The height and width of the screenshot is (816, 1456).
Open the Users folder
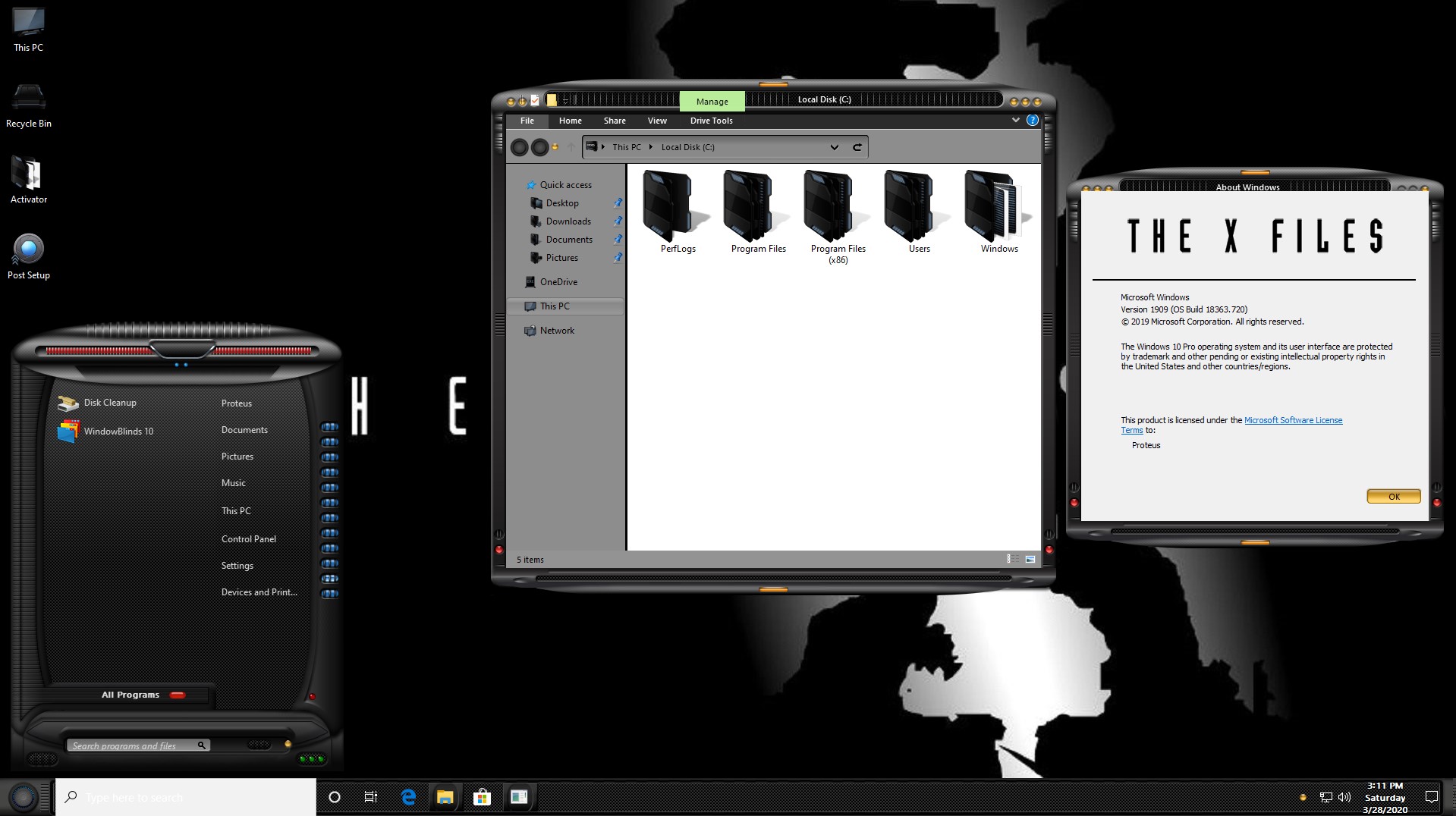[x=919, y=212]
